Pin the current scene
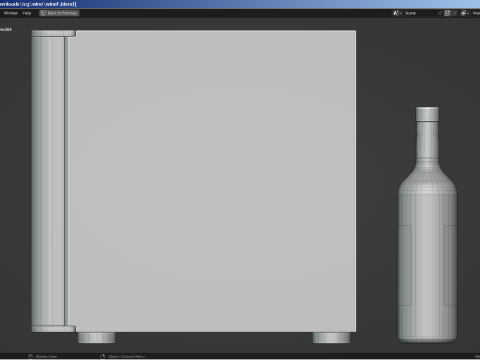This screenshot has width=480, height=360. coord(440,13)
